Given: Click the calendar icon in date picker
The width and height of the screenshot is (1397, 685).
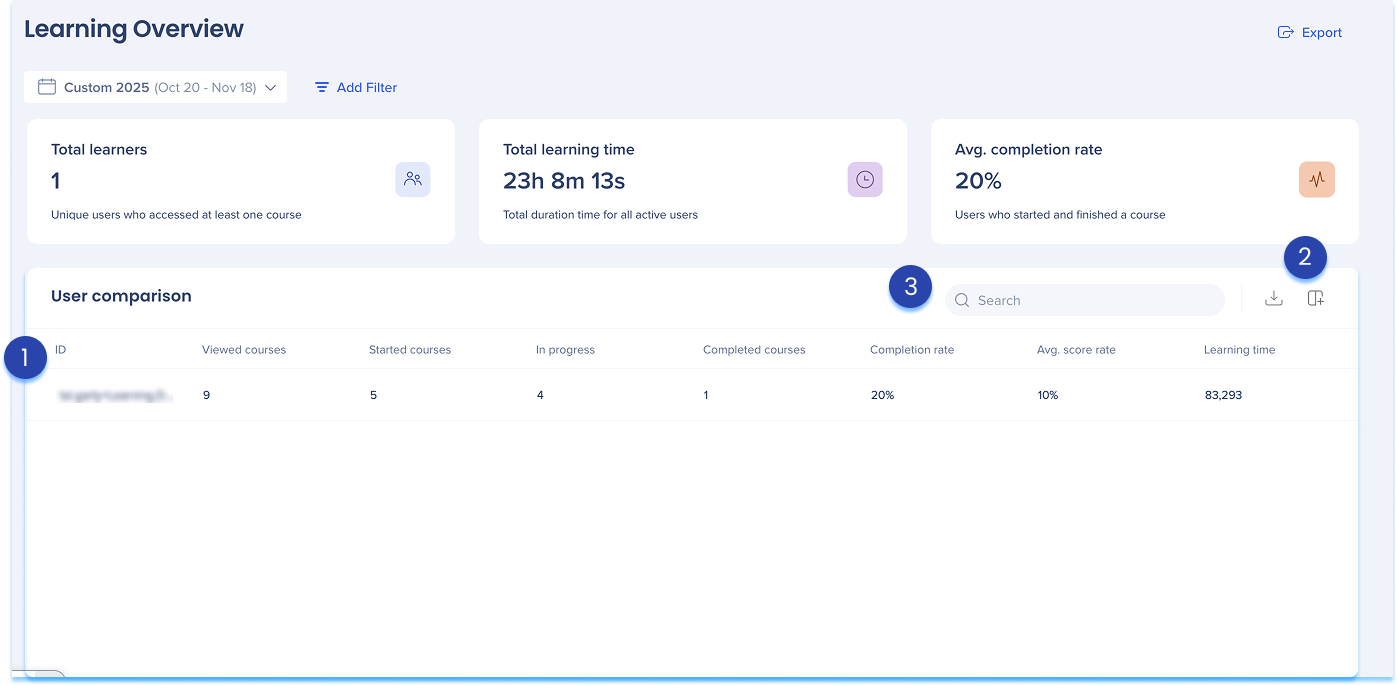Looking at the screenshot, I should pyautogui.click(x=46, y=87).
